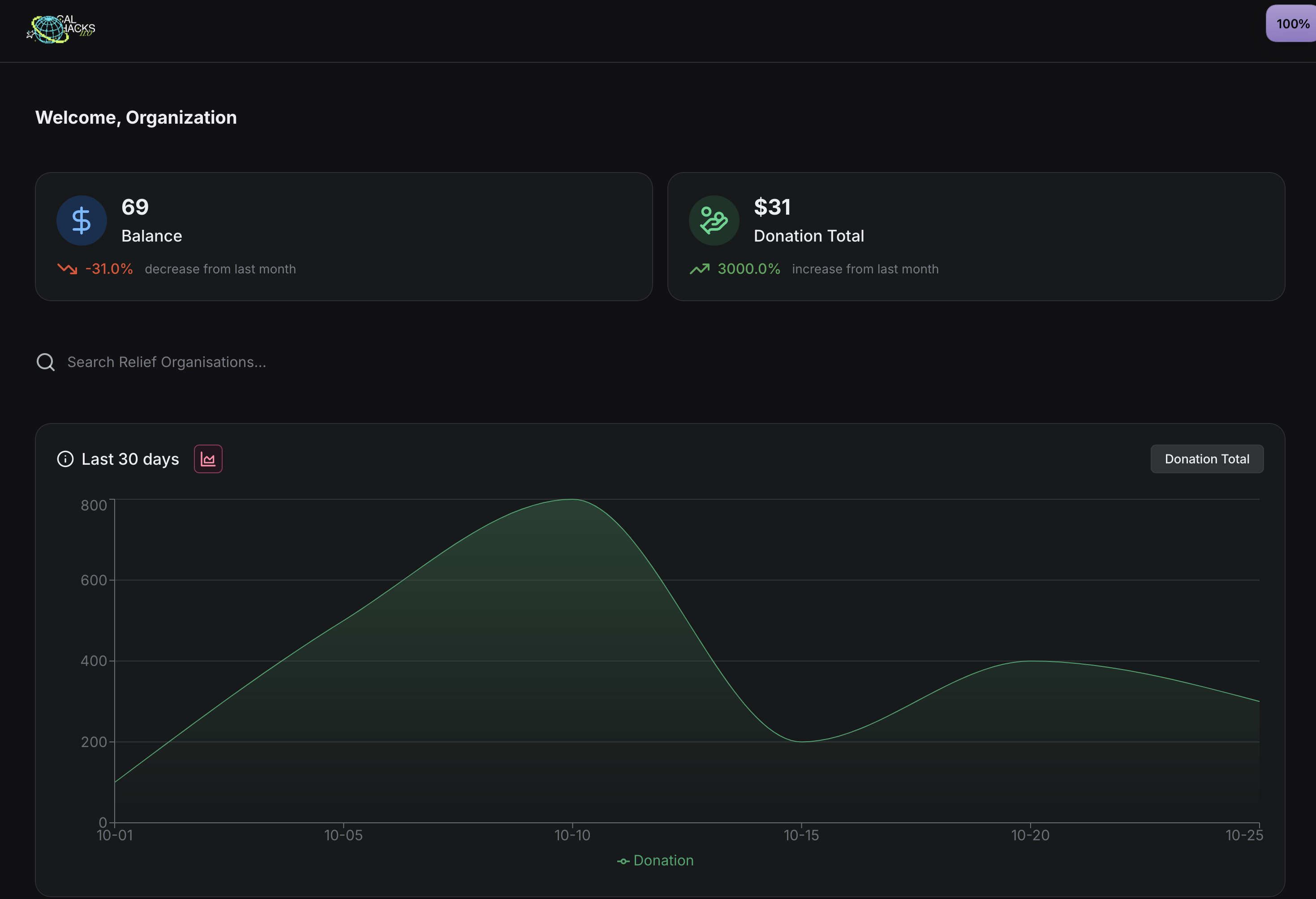Click the blue dollar sign Balance icon
Image resolution: width=1316 pixels, height=899 pixels.
pyautogui.click(x=82, y=220)
